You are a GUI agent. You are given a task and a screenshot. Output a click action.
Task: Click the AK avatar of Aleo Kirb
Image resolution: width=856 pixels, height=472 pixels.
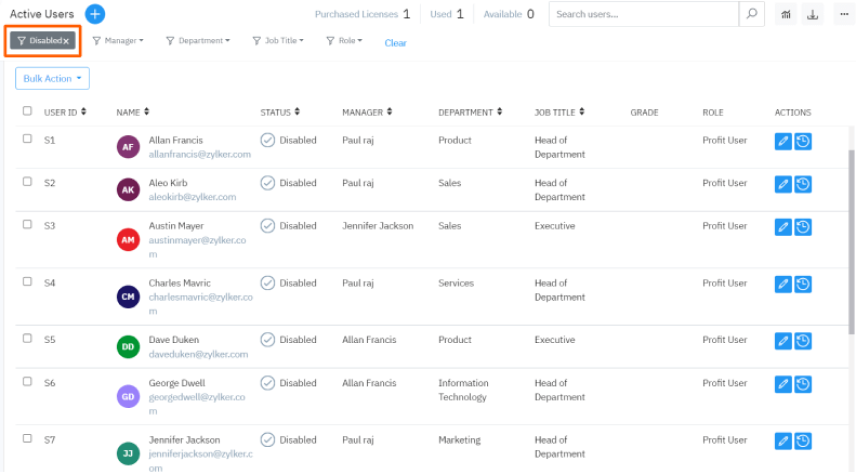pos(128,190)
